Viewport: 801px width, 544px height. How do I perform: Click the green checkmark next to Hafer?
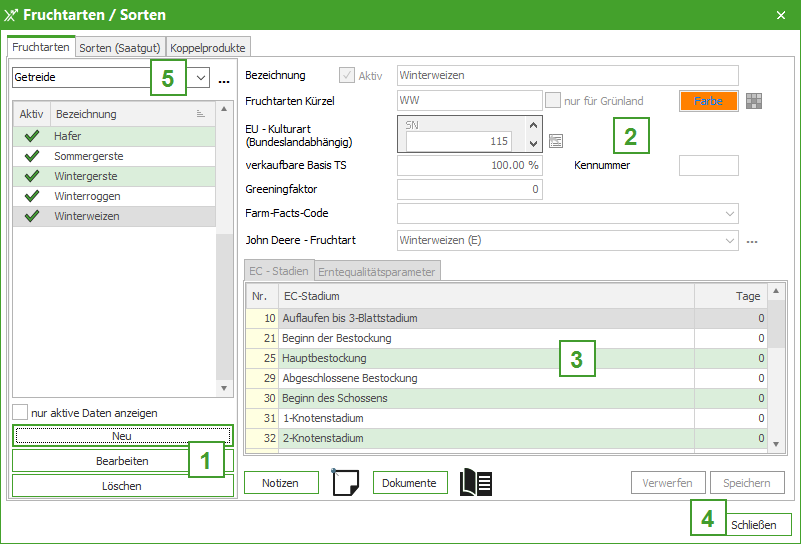click(31, 136)
